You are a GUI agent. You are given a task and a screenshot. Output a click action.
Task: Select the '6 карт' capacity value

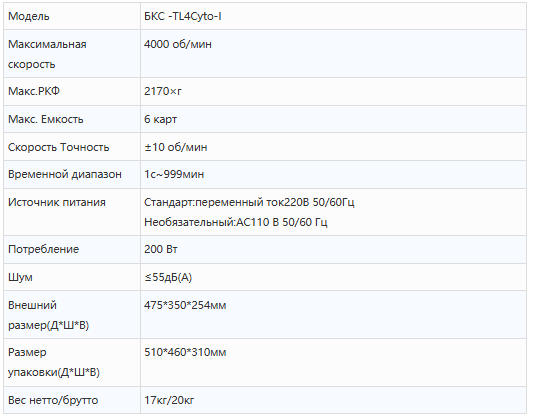tap(160, 119)
